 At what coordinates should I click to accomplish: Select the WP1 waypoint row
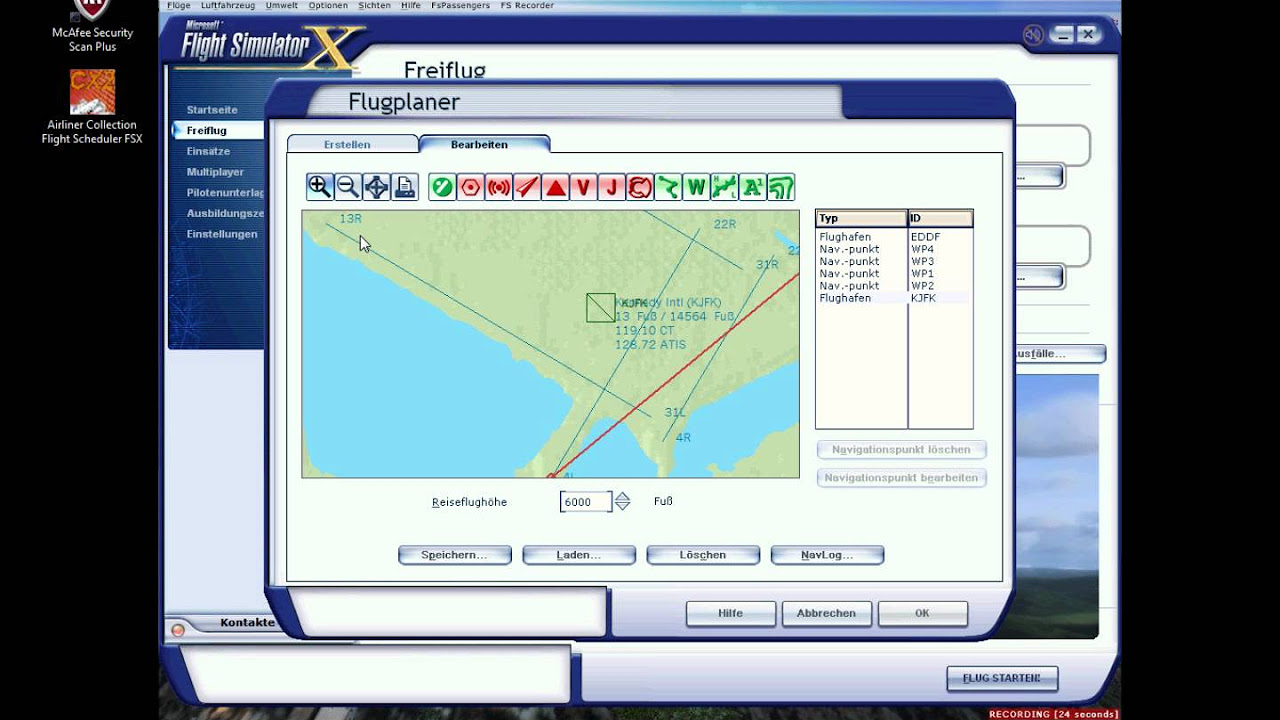(x=894, y=273)
